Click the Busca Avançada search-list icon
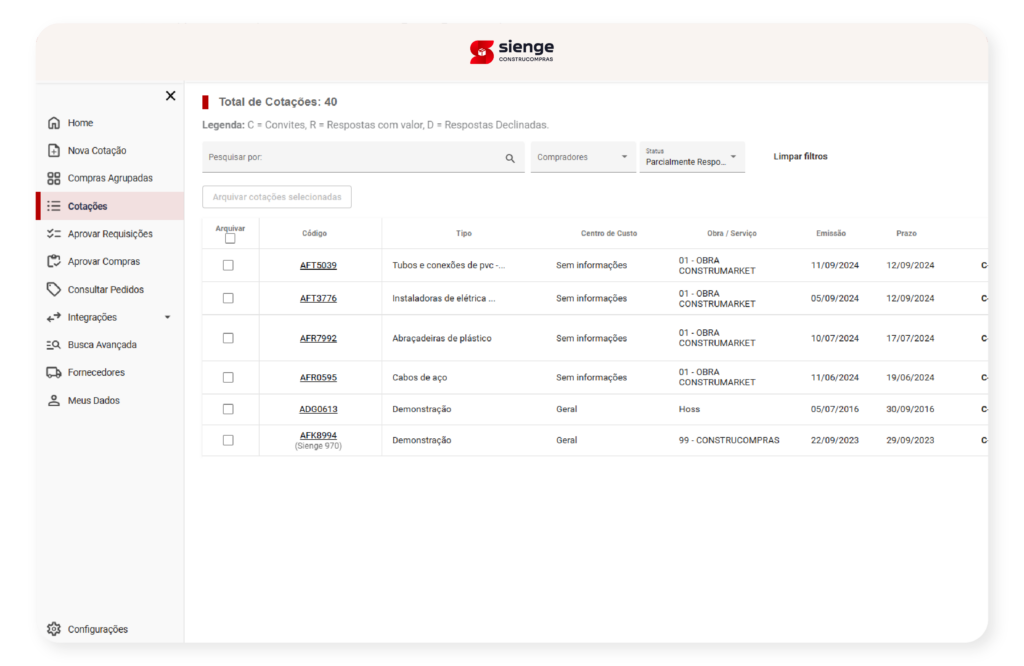This screenshot has height=666, width=1024. pos(54,345)
